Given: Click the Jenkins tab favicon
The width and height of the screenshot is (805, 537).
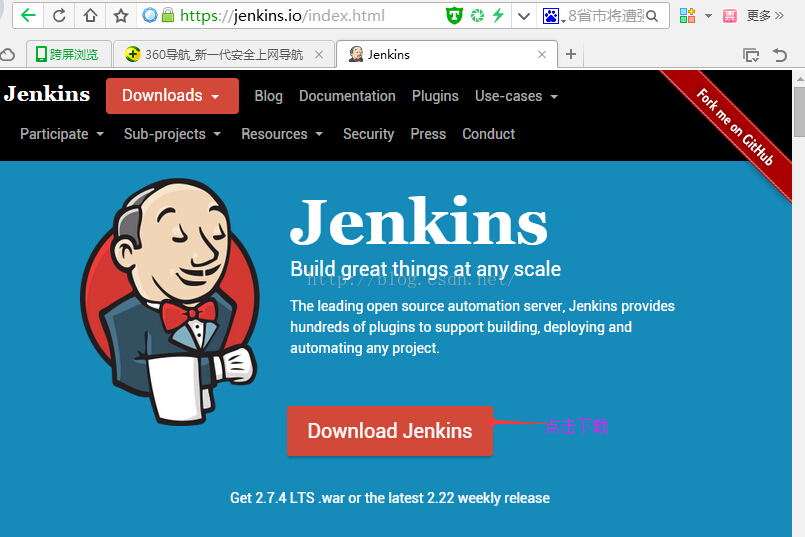Looking at the screenshot, I should (x=355, y=54).
